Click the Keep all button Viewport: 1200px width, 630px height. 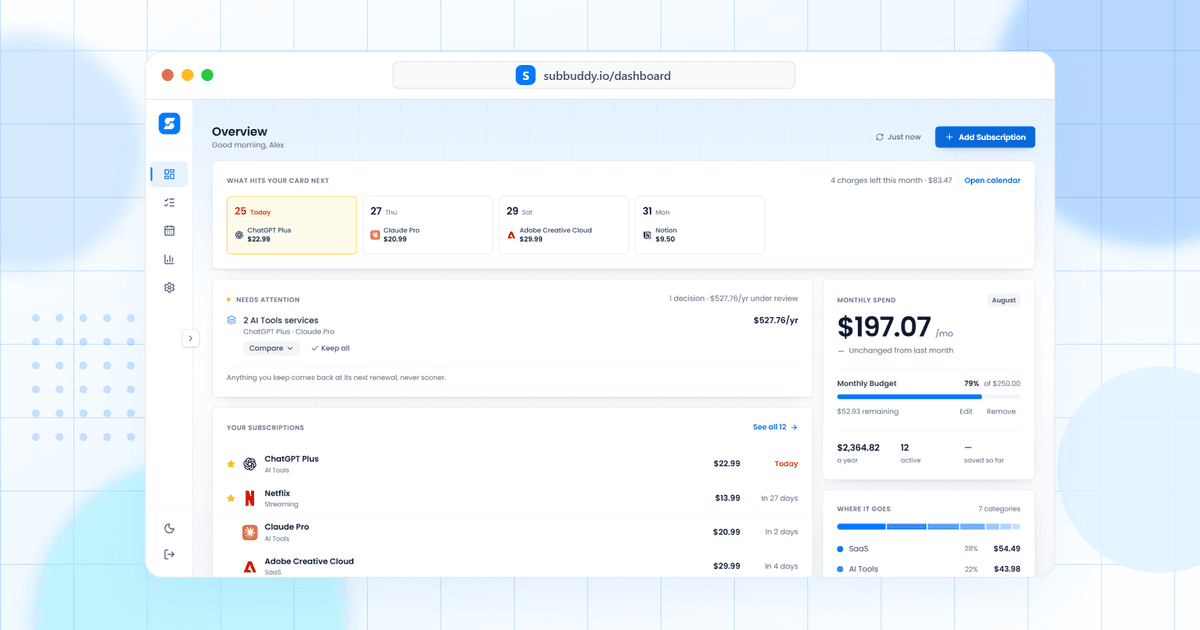click(x=330, y=348)
